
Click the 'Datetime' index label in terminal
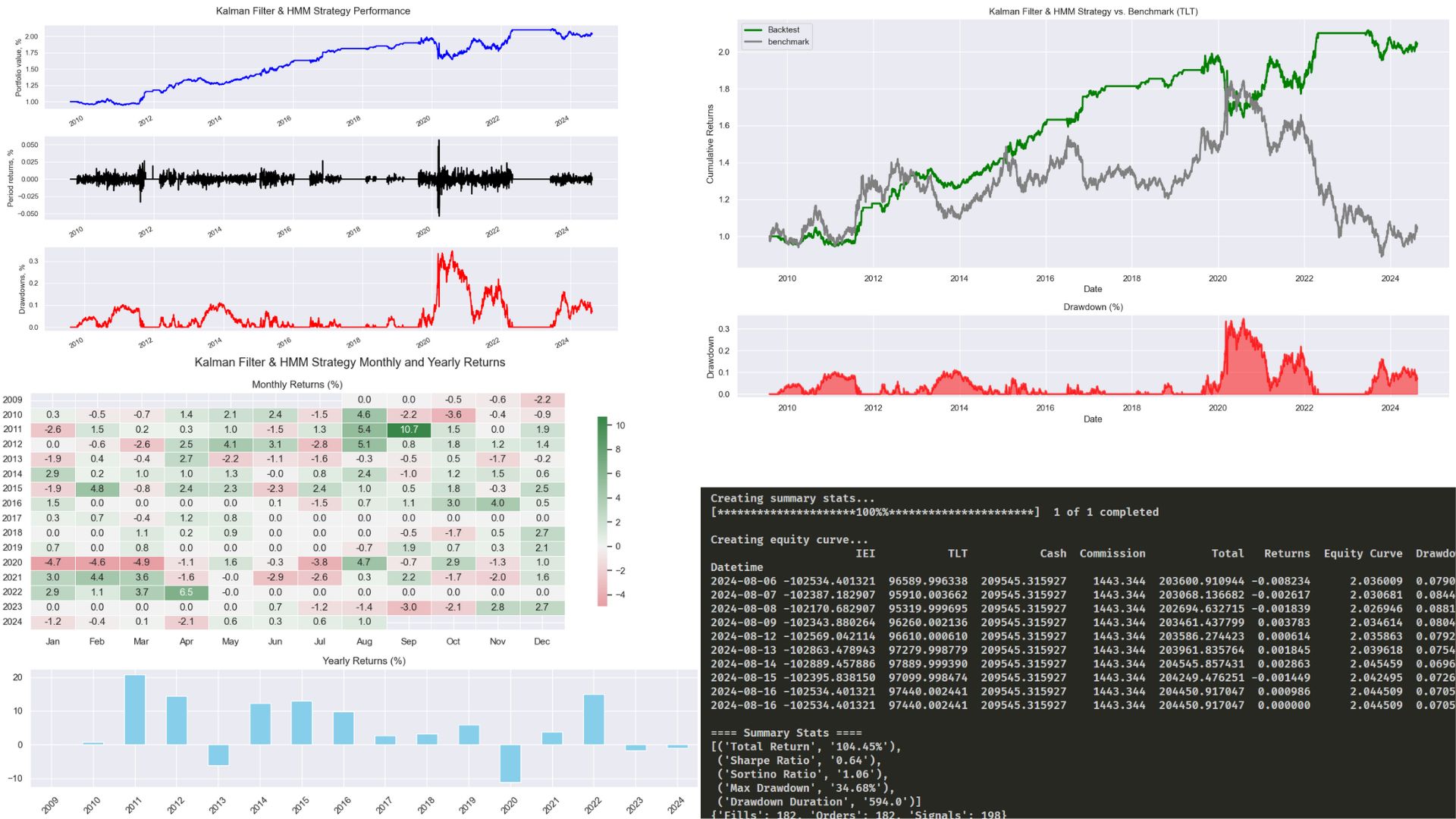click(737, 567)
